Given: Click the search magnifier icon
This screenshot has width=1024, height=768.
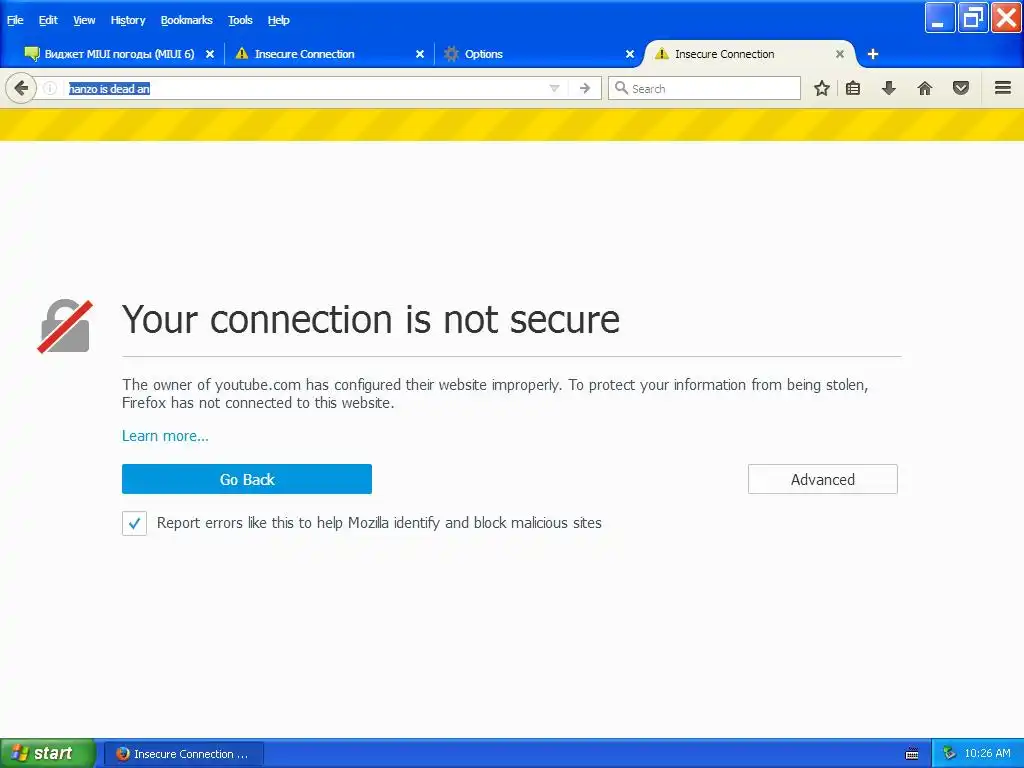Looking at the screenshot, I should coord(621,88).
